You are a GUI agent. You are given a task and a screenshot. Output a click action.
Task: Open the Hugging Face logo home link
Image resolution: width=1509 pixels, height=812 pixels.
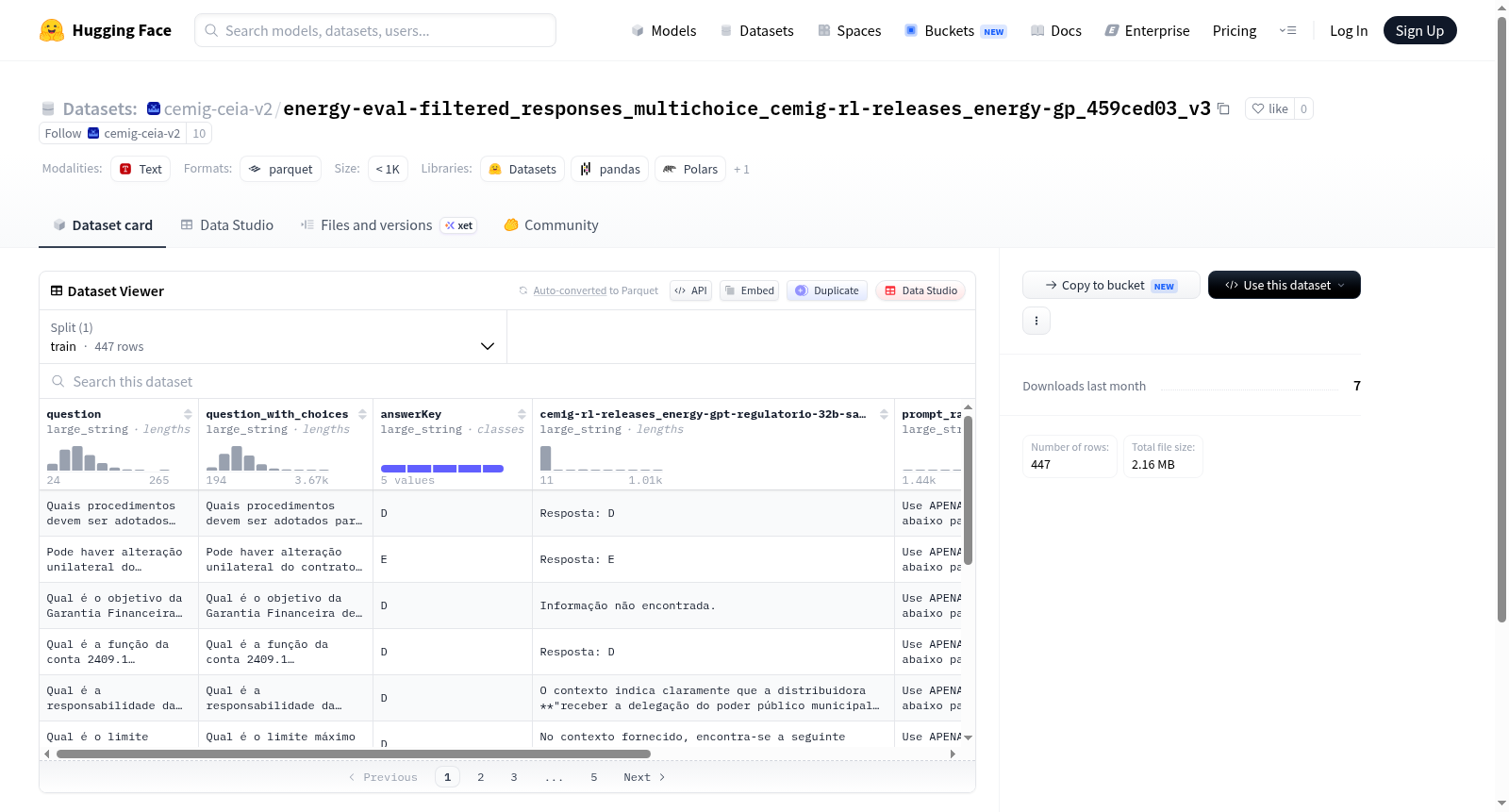(106, 30)
